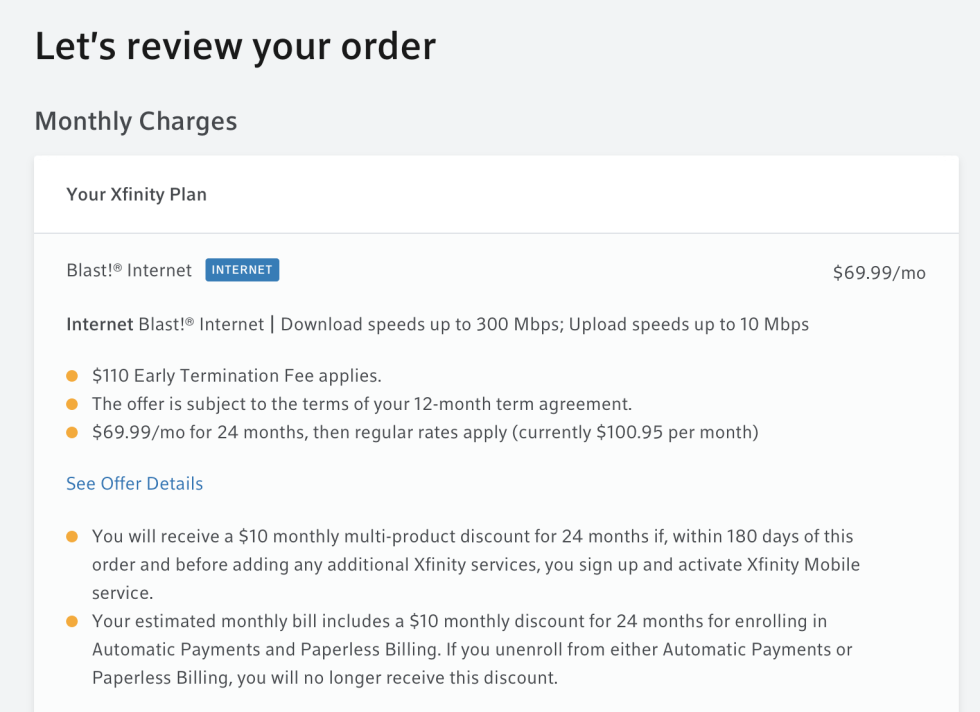Click the "$110 Early Termination Fee applies" line

236,376
